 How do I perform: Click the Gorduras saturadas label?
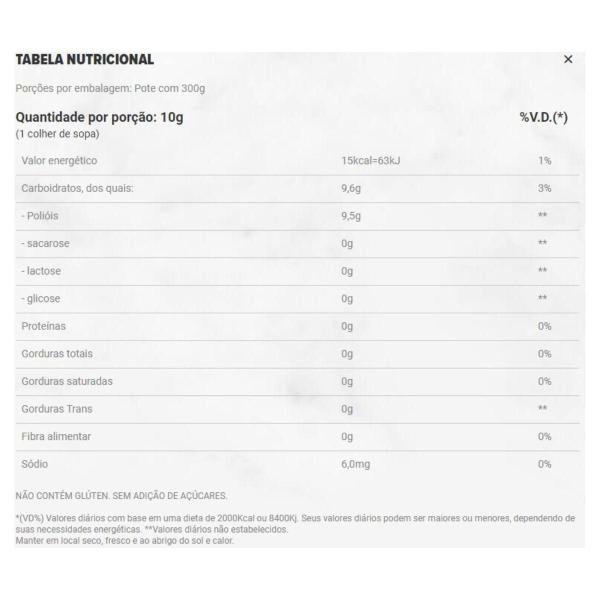[x=67, y=381]
